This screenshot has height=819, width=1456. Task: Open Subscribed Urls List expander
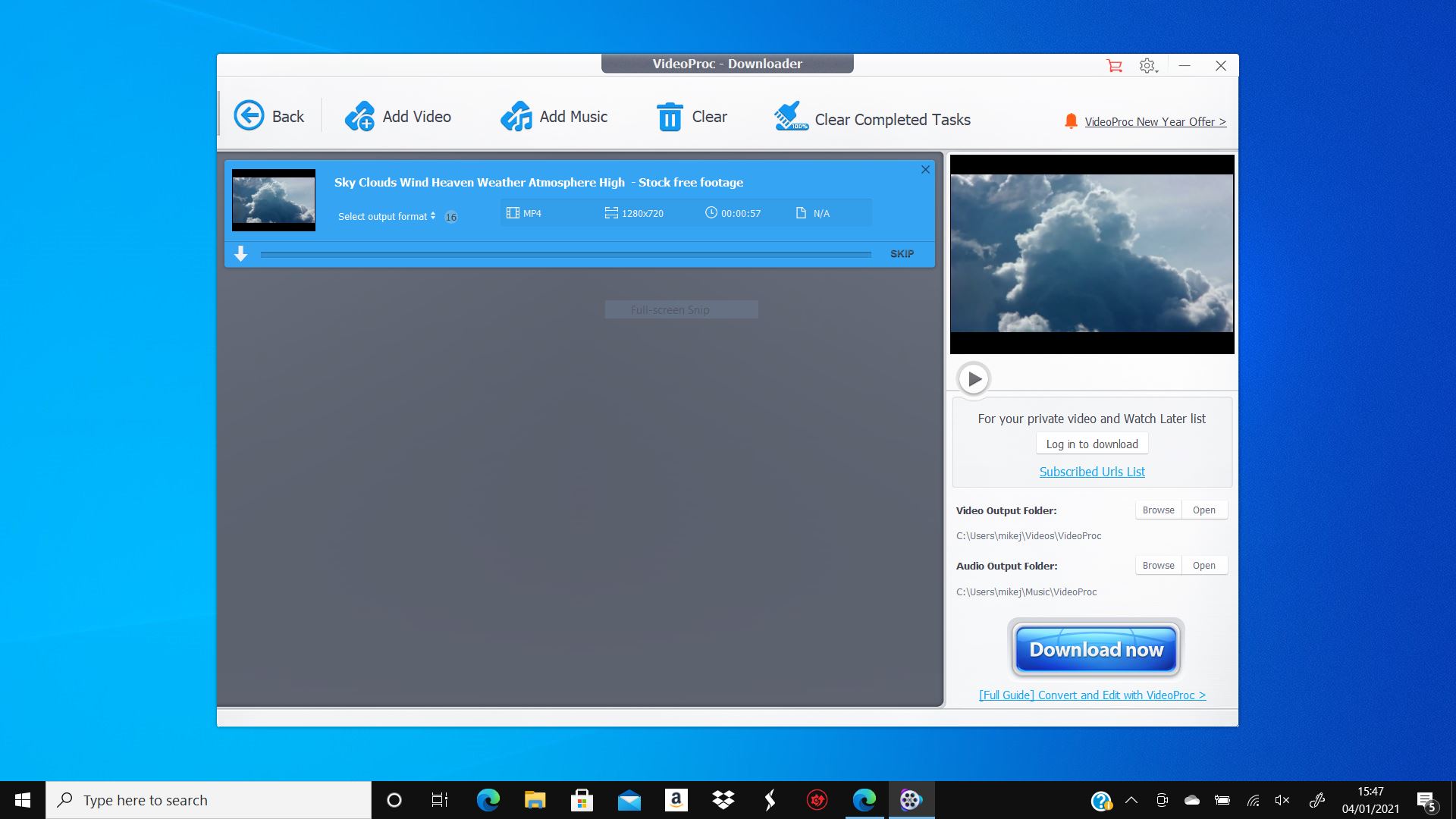(1092, 470)
